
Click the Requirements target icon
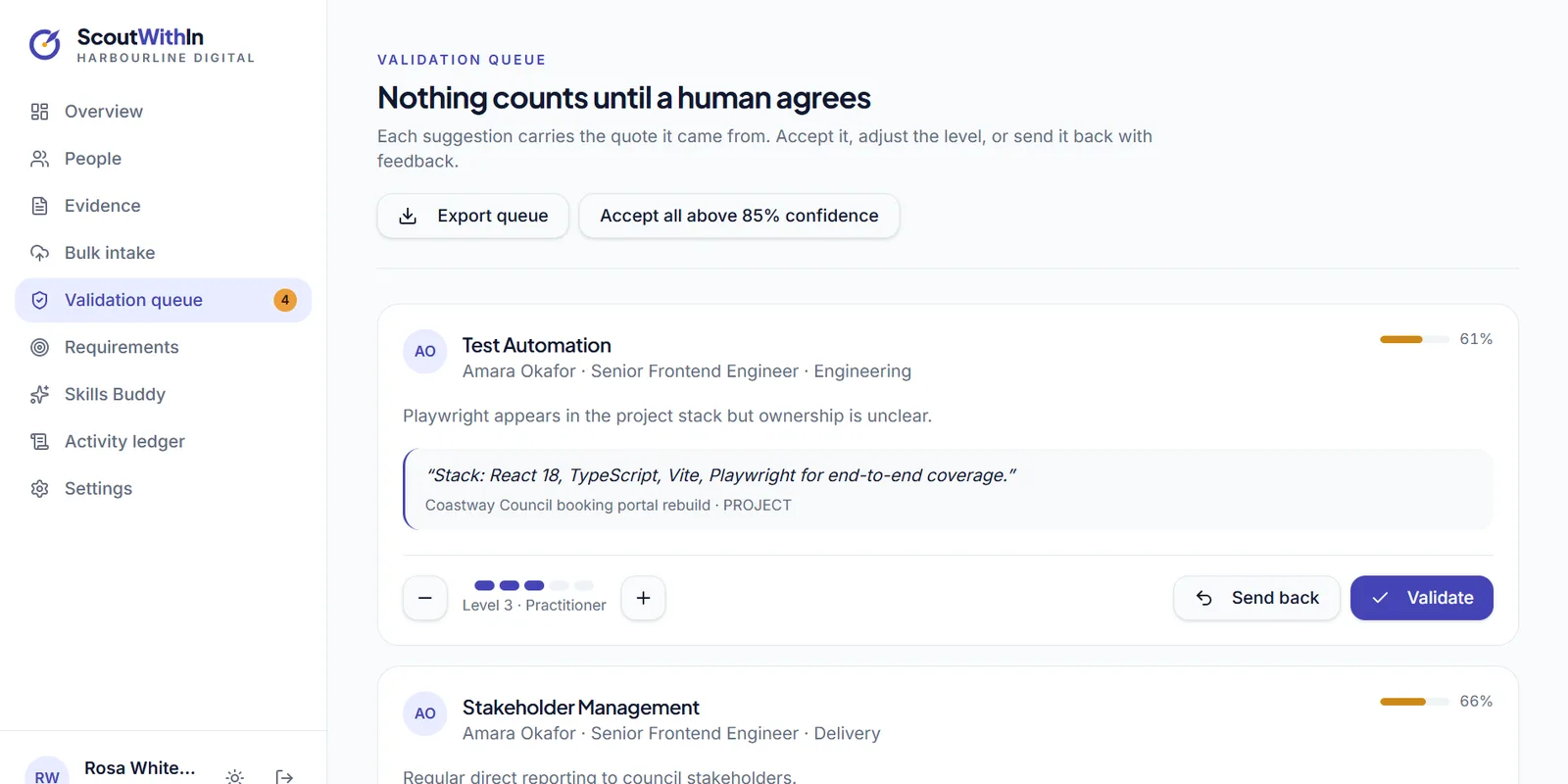tap(39, 347)
